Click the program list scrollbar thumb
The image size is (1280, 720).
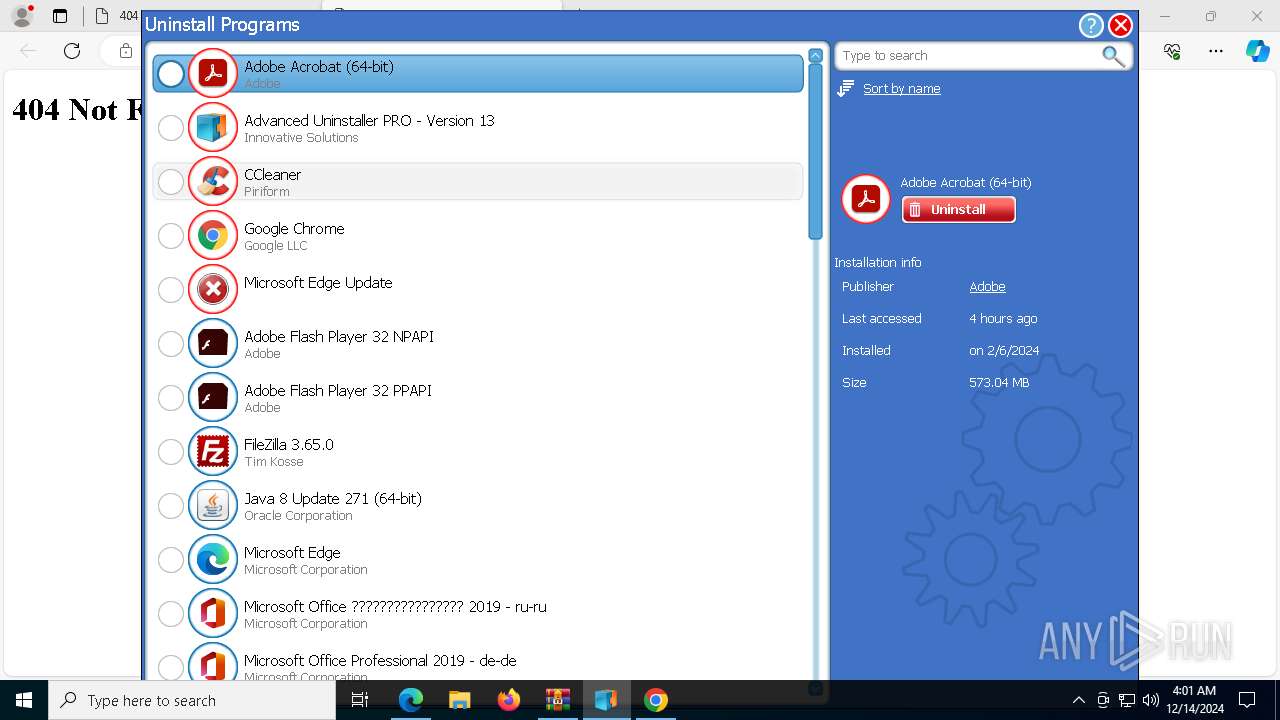[815, 153]
